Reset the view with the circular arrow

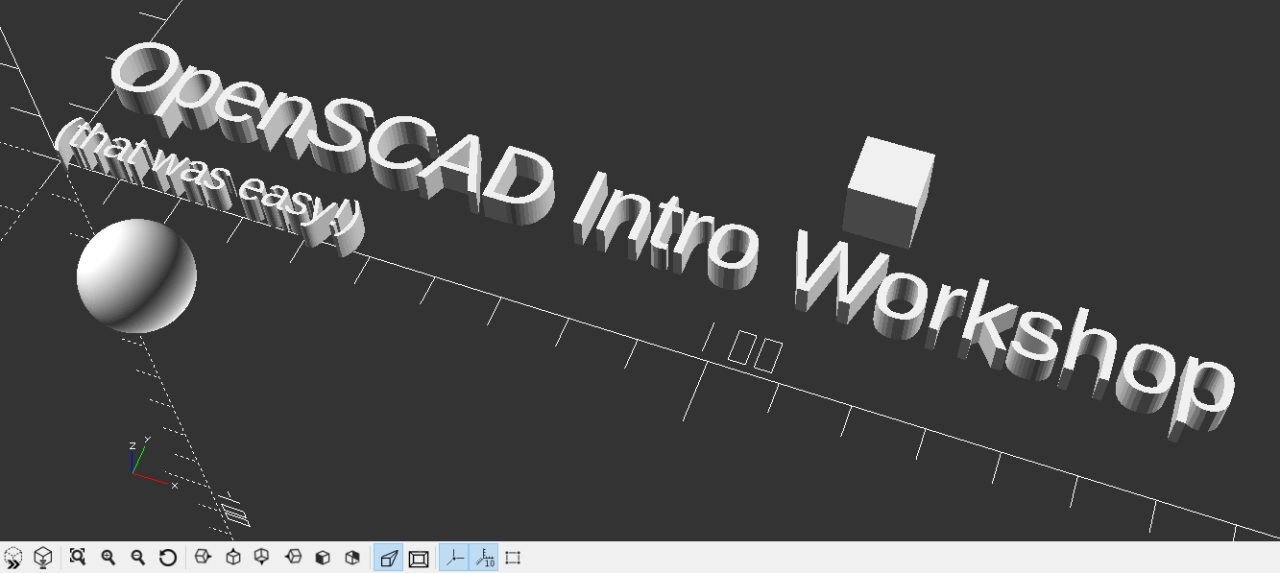coord(168,558)
